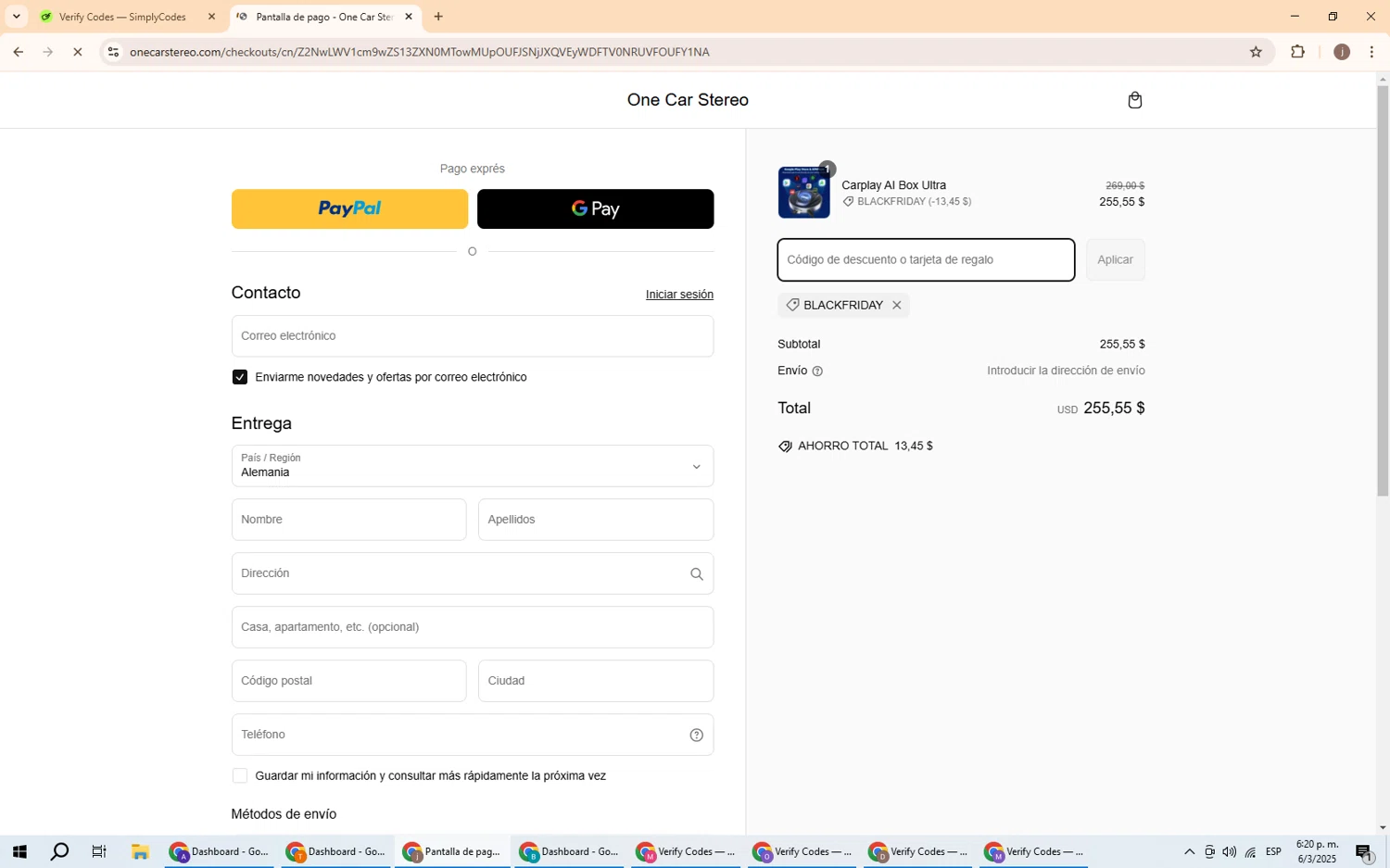Viewport: 1390px width, 868px height.
Task: Switch to the Pantalla de pago taskbar window
Action: (x=452, y=851)
